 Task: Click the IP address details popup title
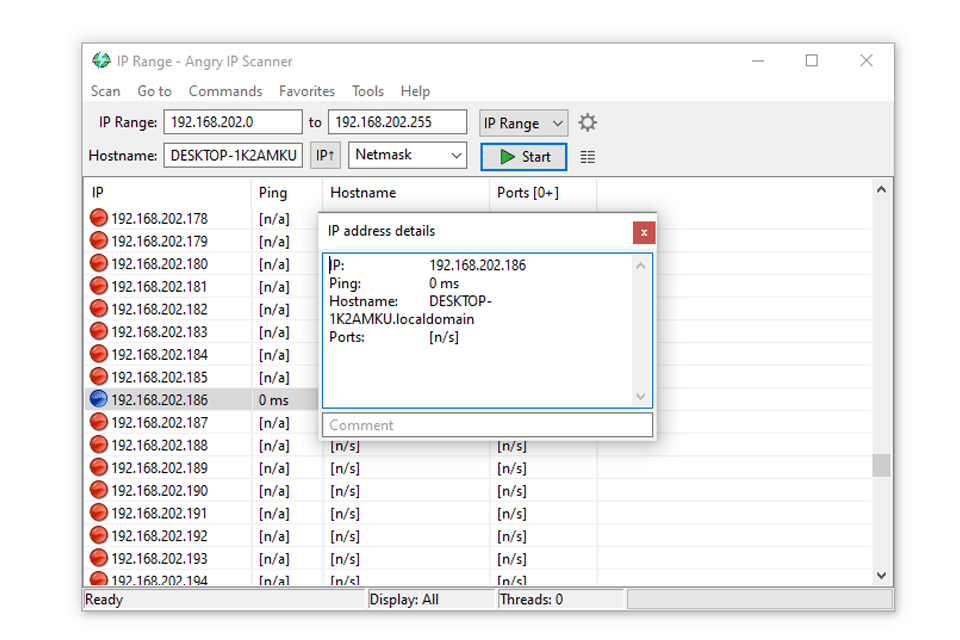pyautogui.click(x=381, y=231)
